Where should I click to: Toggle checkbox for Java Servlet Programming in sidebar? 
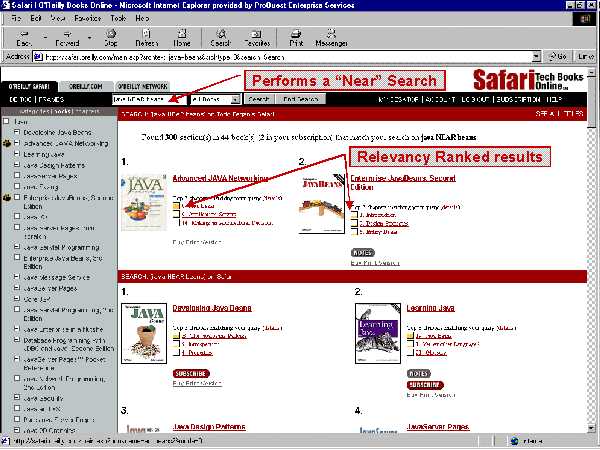tap(17, 247)
